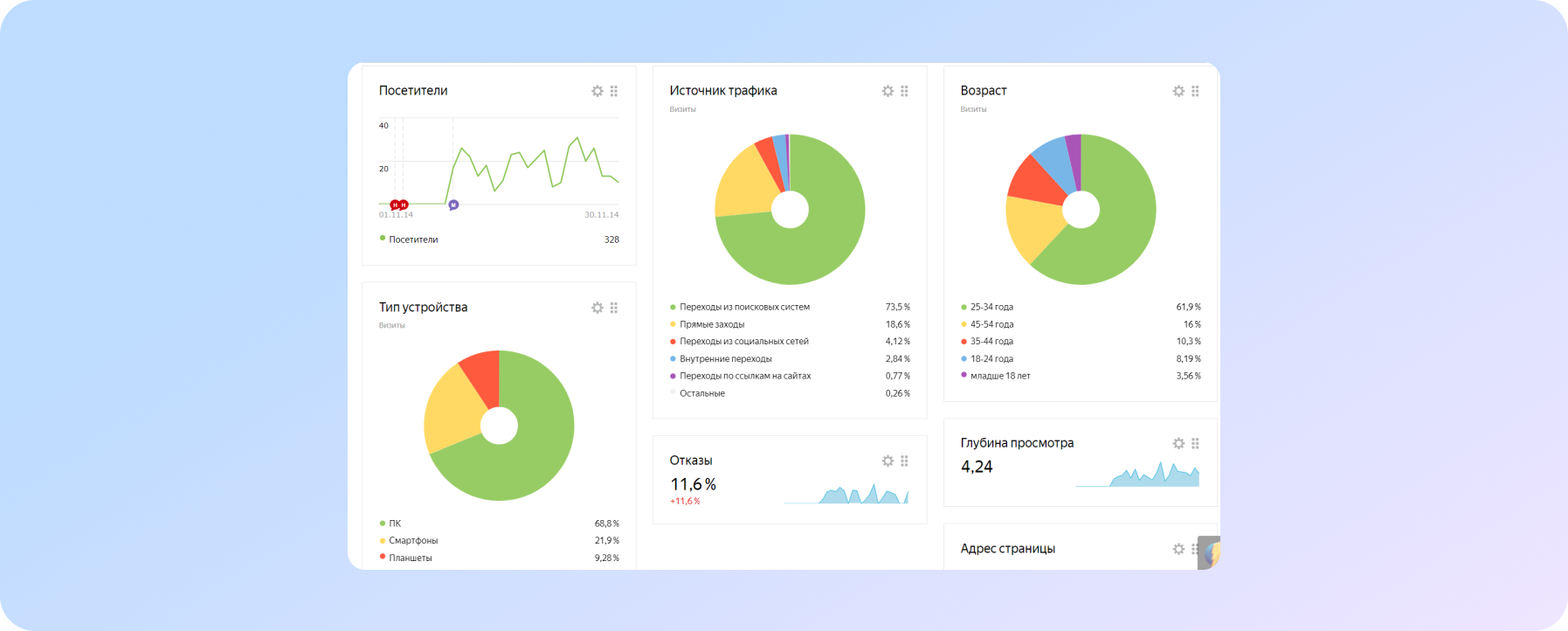Screen dimensions: 1568x631
Task: Click the purple annotation marker on visitors chart
Action: (x=453, y=205)
